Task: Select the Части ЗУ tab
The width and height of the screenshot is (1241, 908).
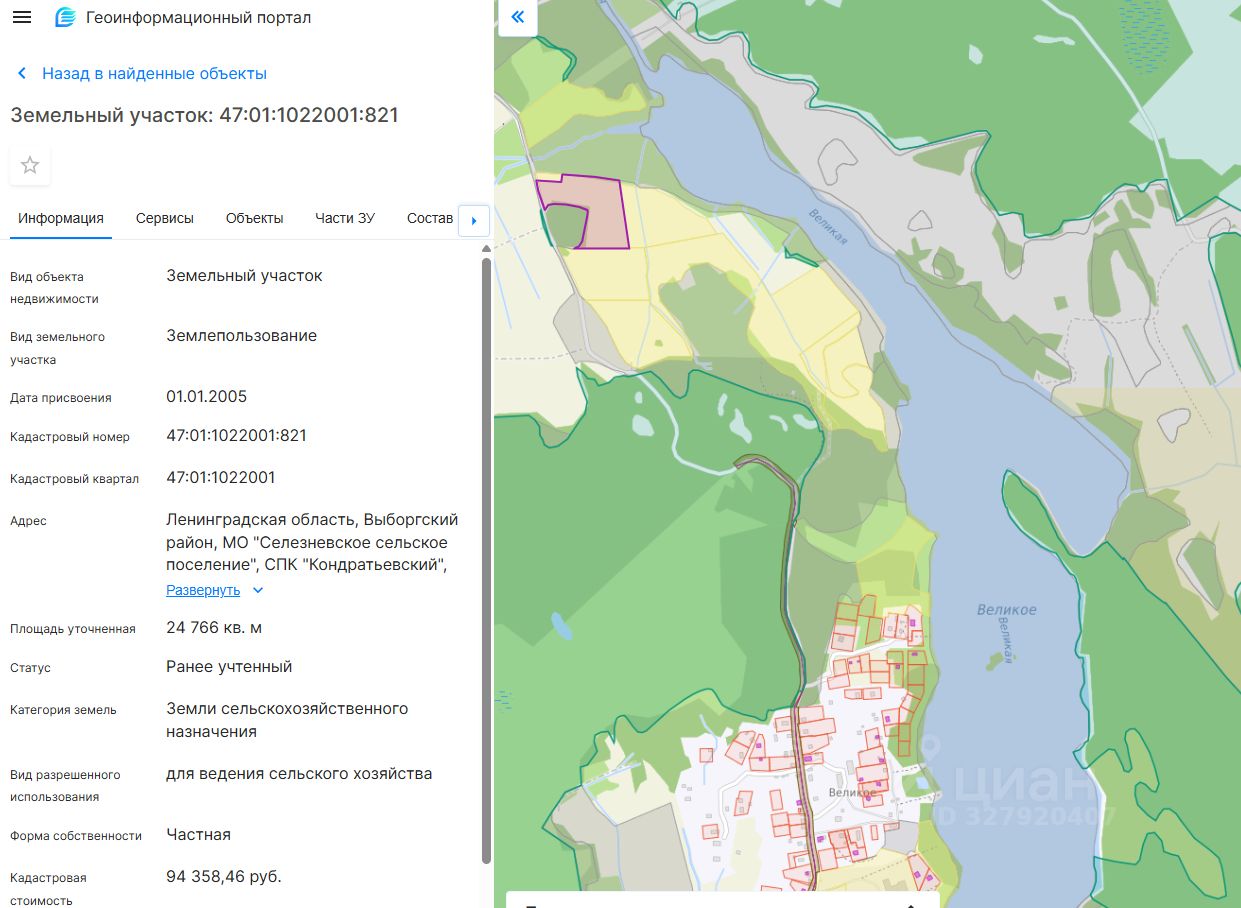Action: point(345,218)
